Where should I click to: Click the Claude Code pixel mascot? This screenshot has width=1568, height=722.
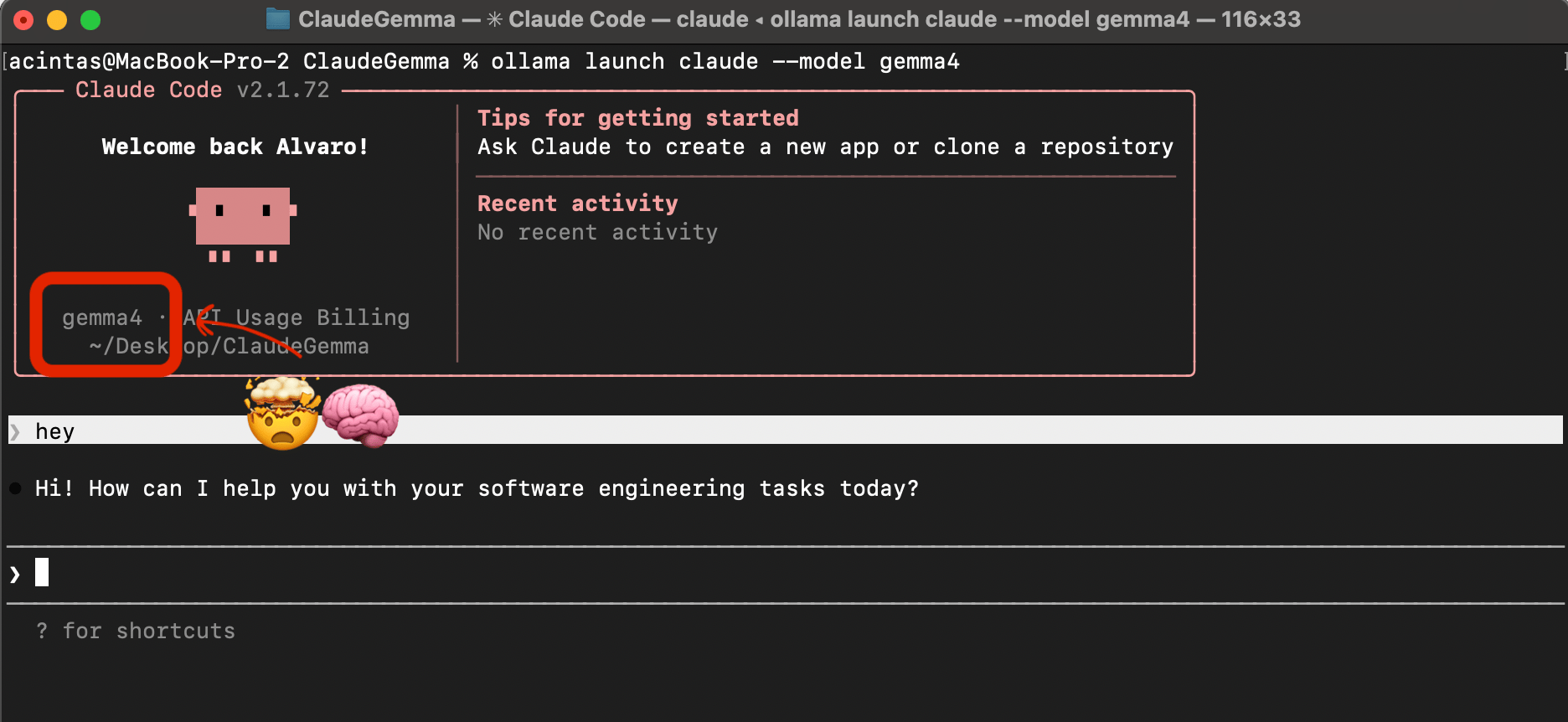[x=243, y=224]
